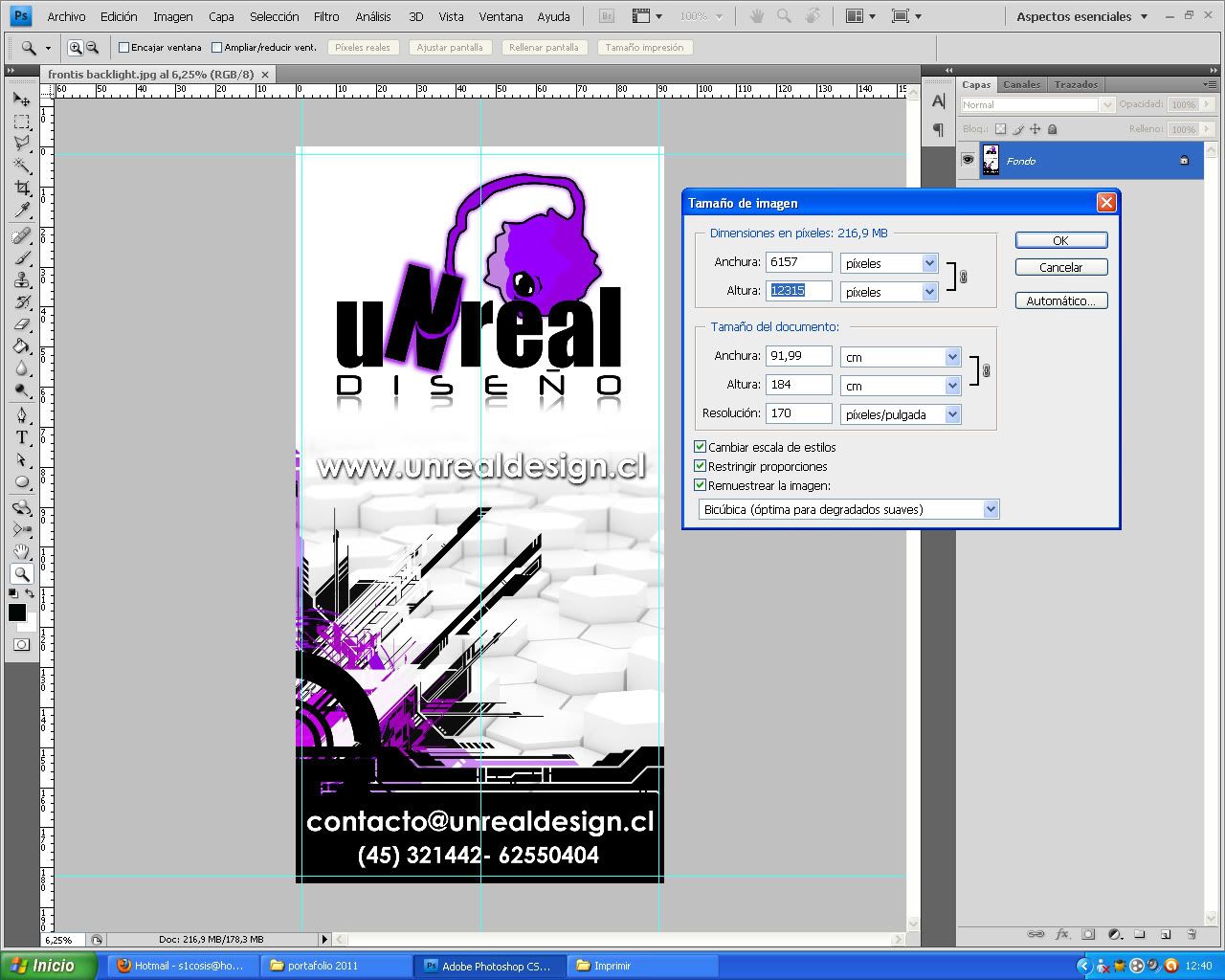Open pixel width unit dropdown
1225x980 pixels.
929,263
